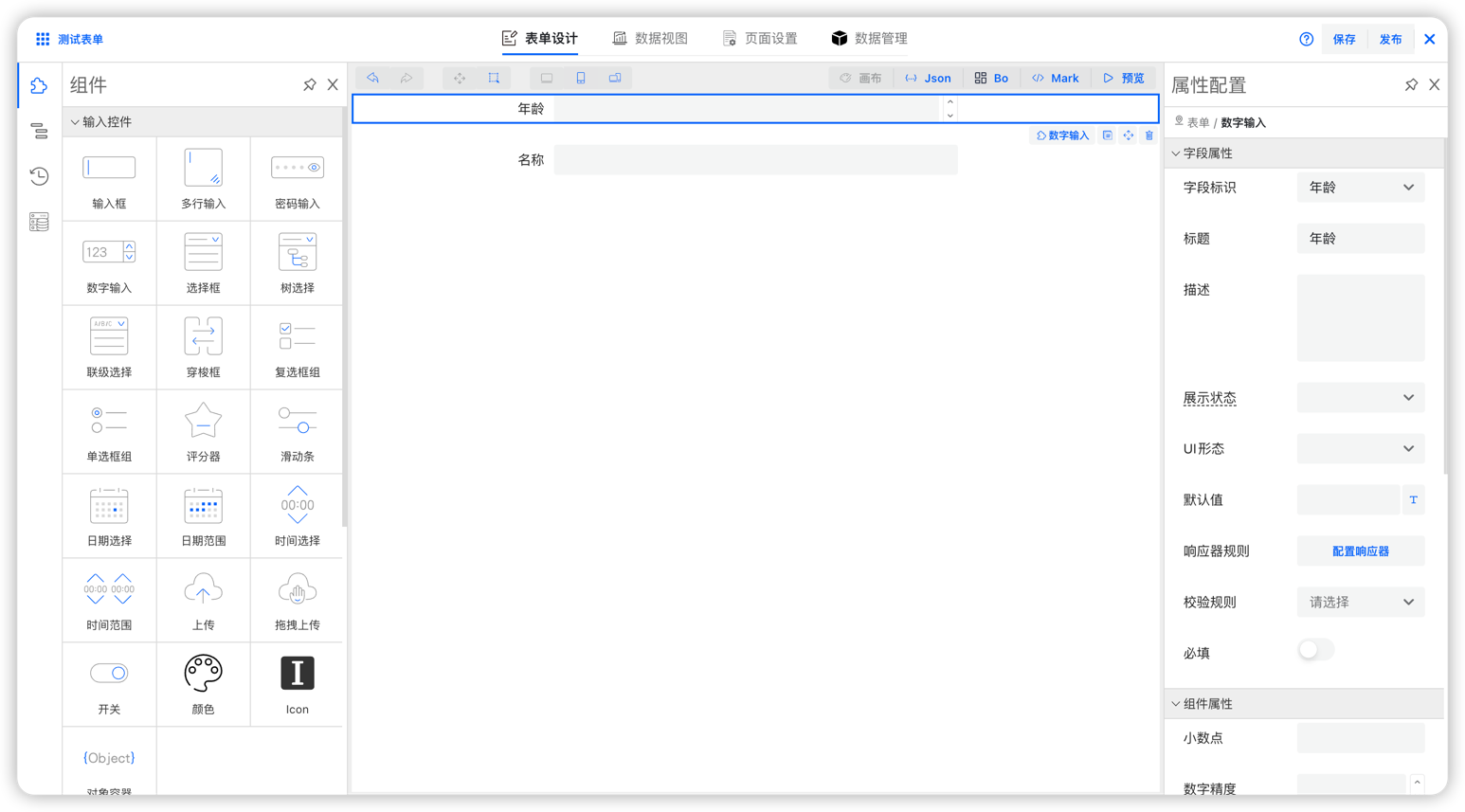
Task: Select the 复选框组 checkbox group component
Action: click(x=297, y=348)
